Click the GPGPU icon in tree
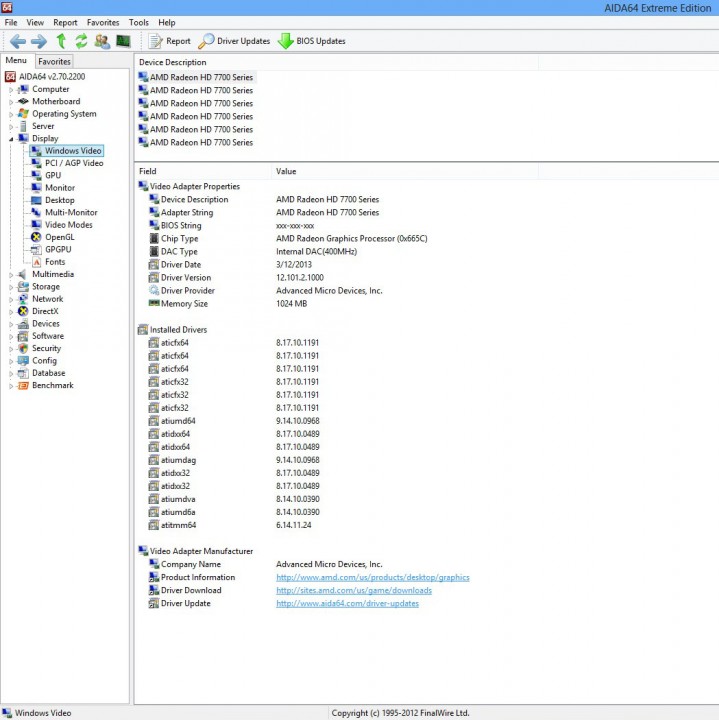Viewport: 719px width, 720px height. coord(36,250)
